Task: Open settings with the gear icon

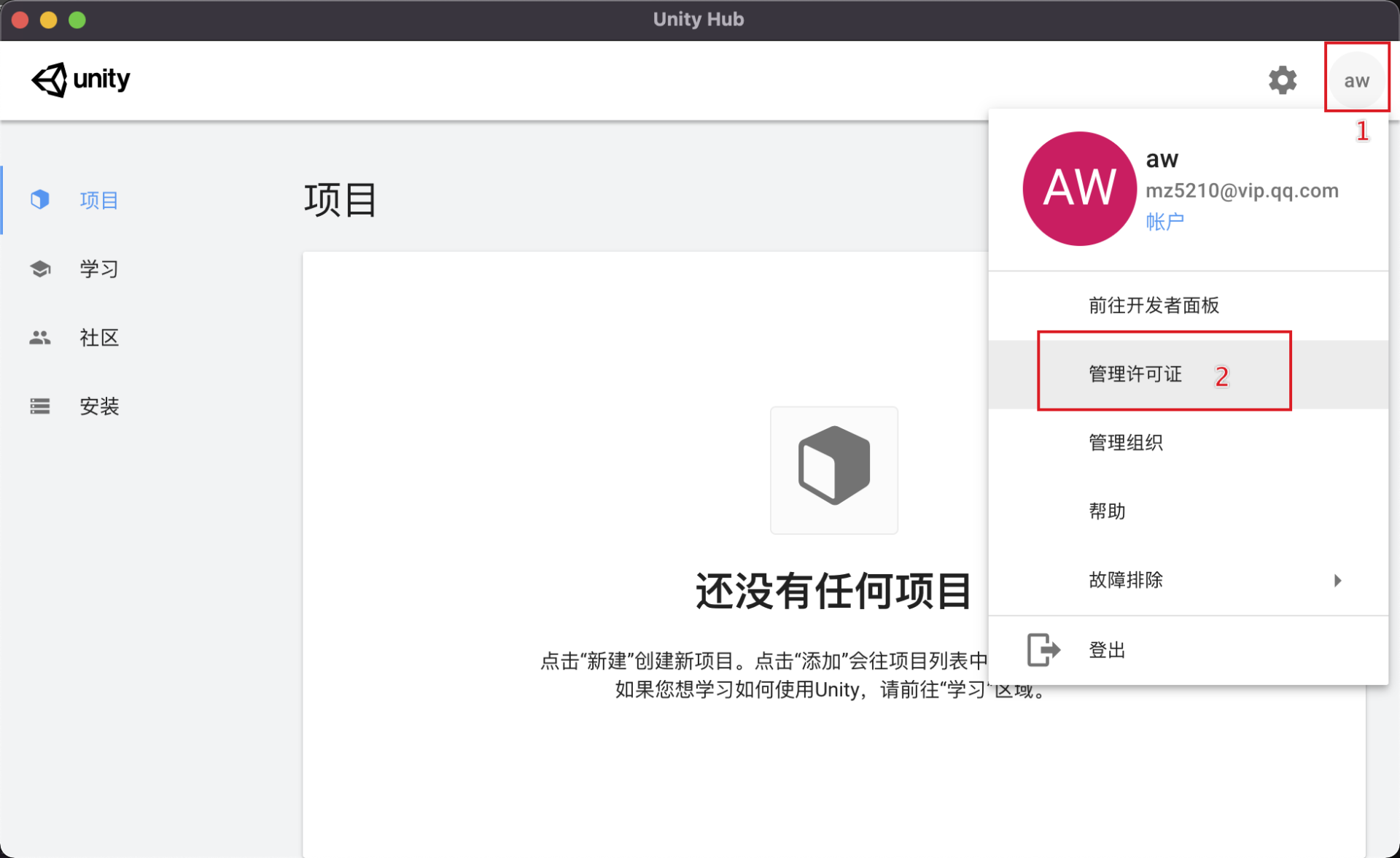Action: click(1283, 80)
